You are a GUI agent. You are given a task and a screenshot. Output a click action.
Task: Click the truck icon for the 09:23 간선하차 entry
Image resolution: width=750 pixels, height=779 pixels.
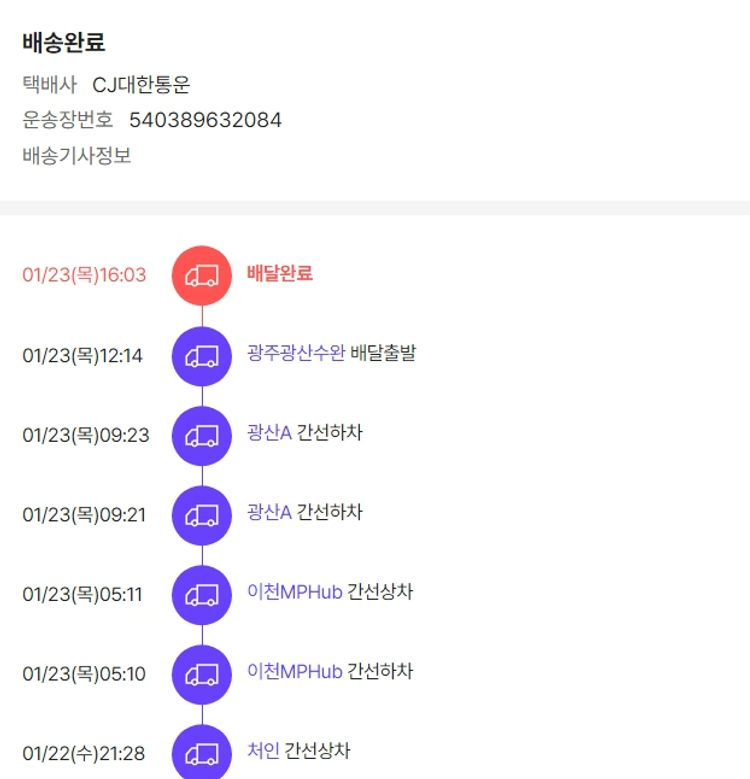click(202, 435)
